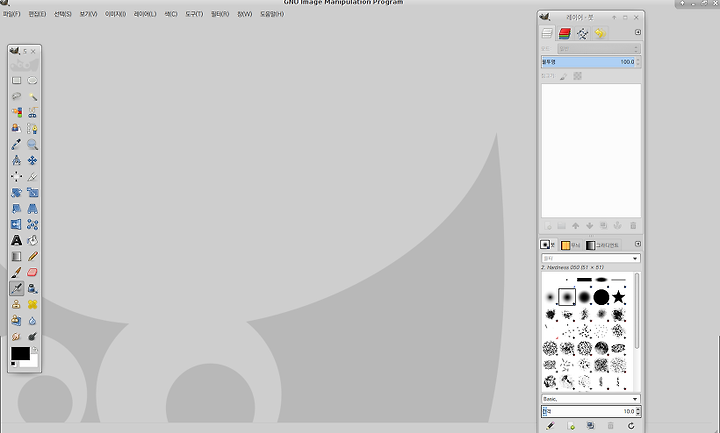Switch to the Patterns tab
This screenshot has width=720, height=433.
570,245
